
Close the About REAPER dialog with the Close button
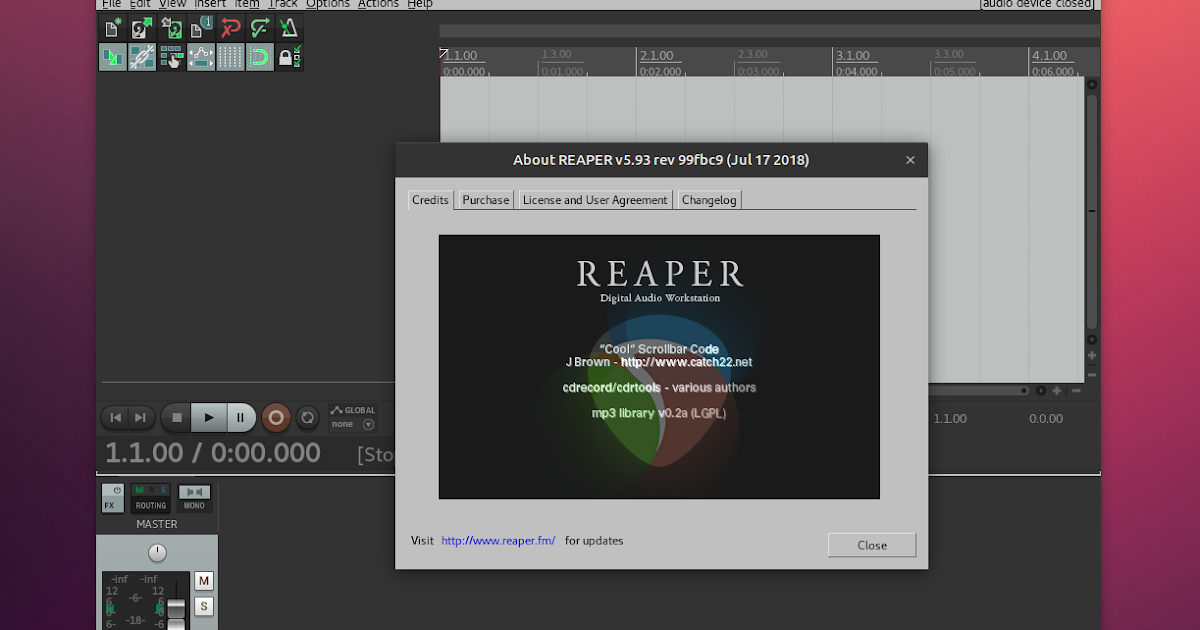pyautogui.click(x=871, y=545)
